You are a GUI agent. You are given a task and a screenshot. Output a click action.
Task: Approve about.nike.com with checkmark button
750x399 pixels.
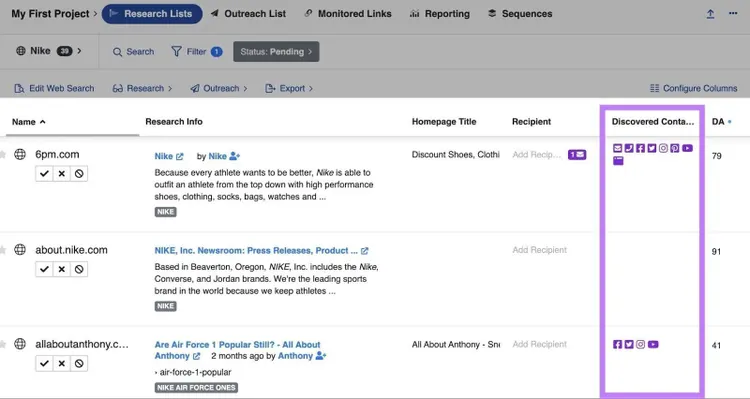44,269
